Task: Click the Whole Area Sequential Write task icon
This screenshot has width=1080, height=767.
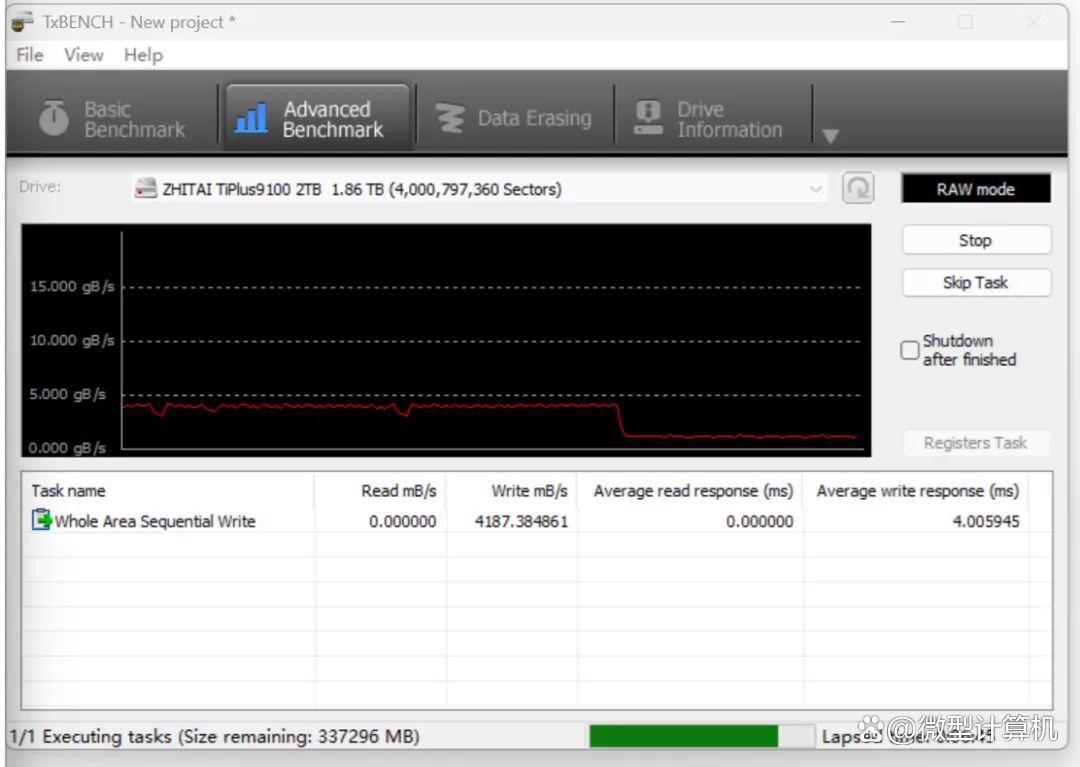Action: click(x=41, y=520)
